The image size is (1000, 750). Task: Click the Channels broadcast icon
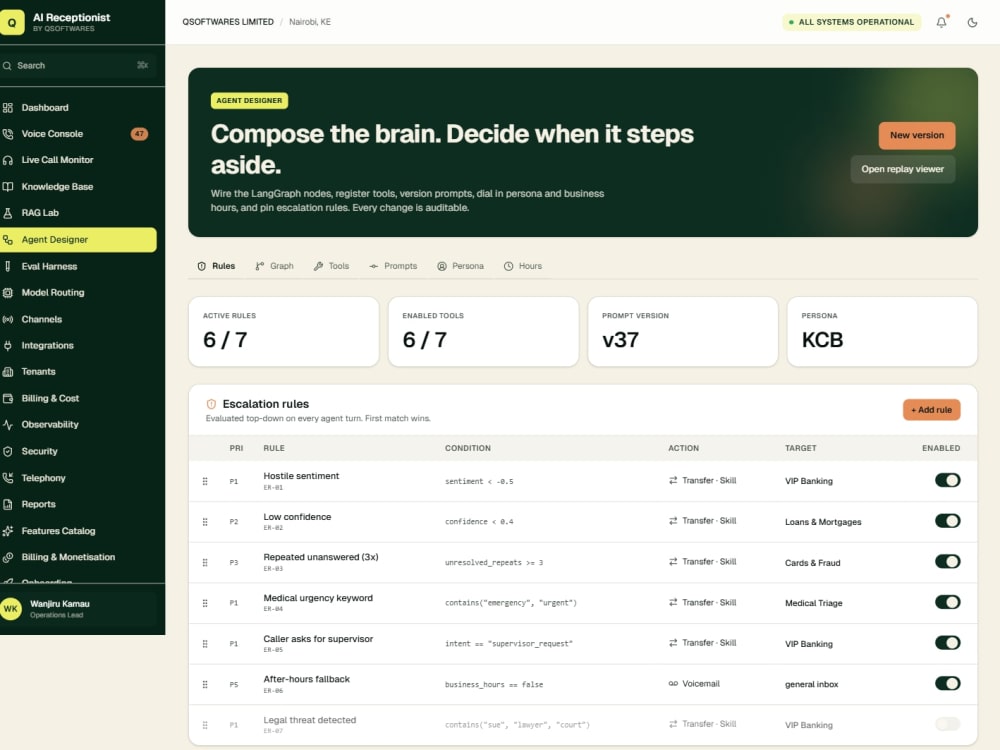click(8, 320)
